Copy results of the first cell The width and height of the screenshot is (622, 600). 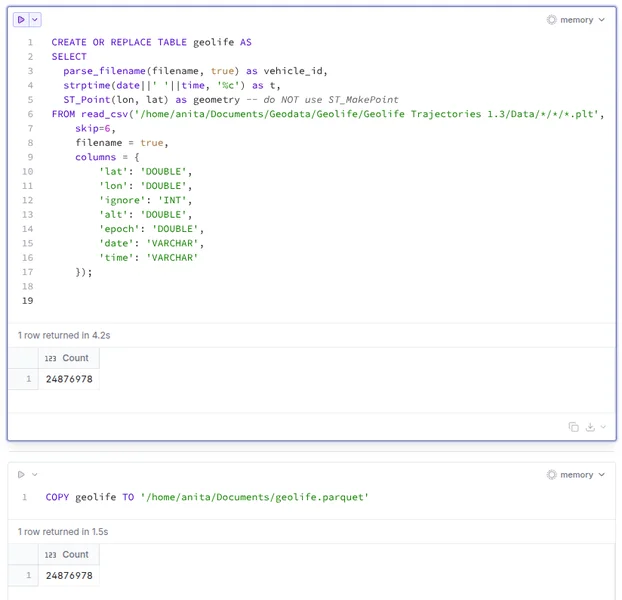pos(573,427)
